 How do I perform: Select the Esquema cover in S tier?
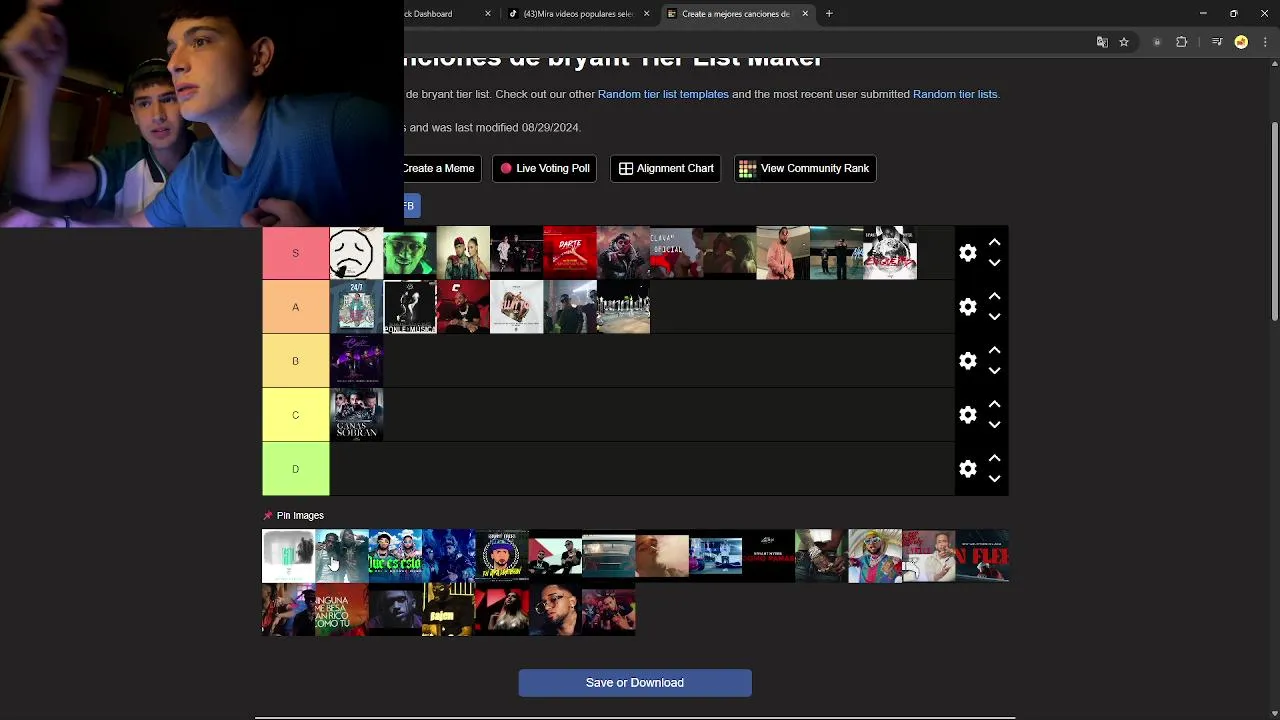(x=890, y=253)
